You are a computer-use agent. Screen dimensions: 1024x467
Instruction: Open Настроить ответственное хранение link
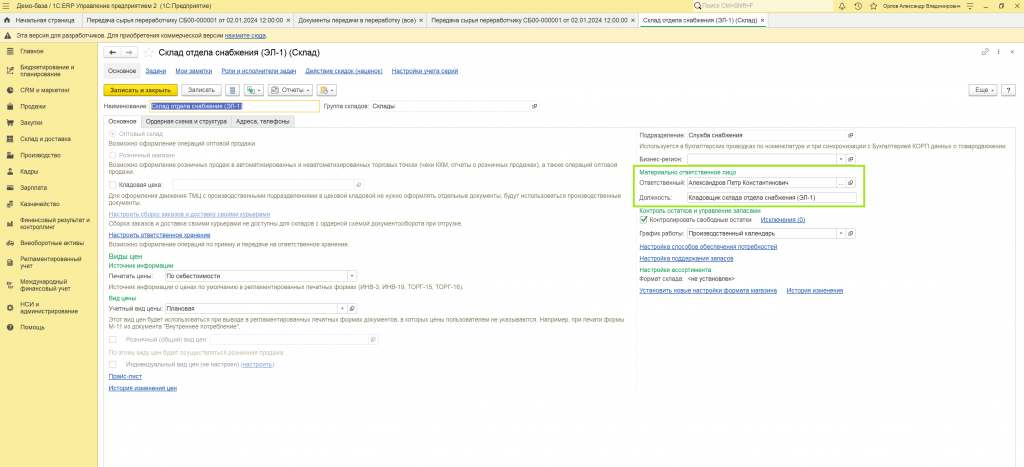click(157, 234)
